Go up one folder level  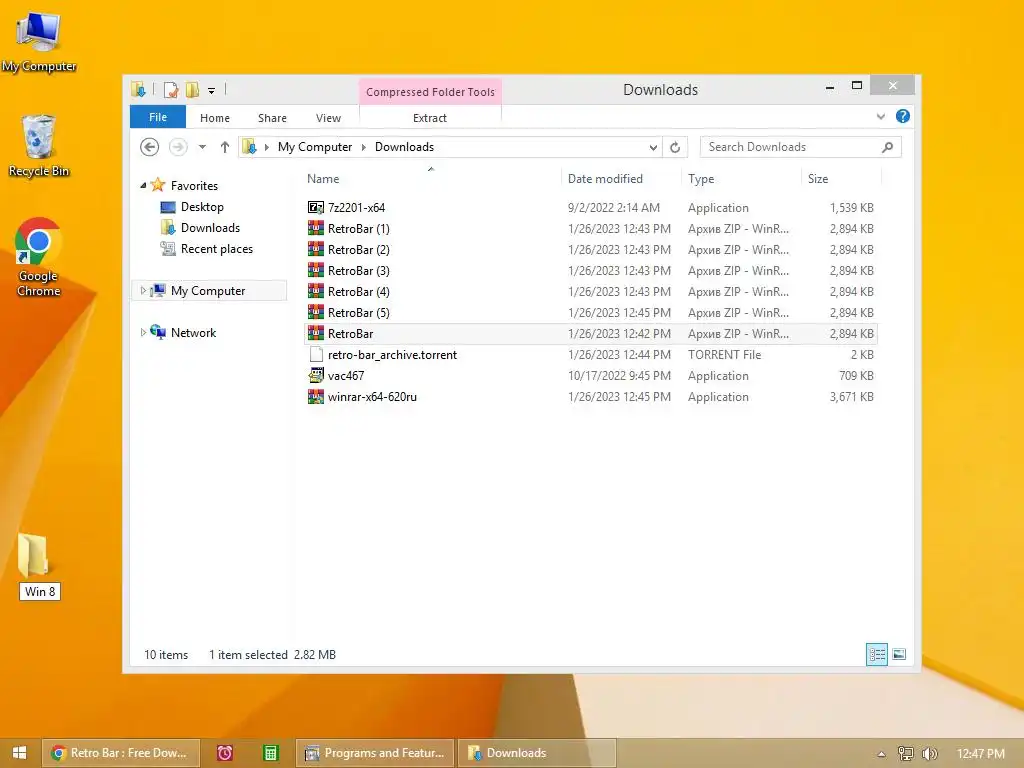(225, 147)
